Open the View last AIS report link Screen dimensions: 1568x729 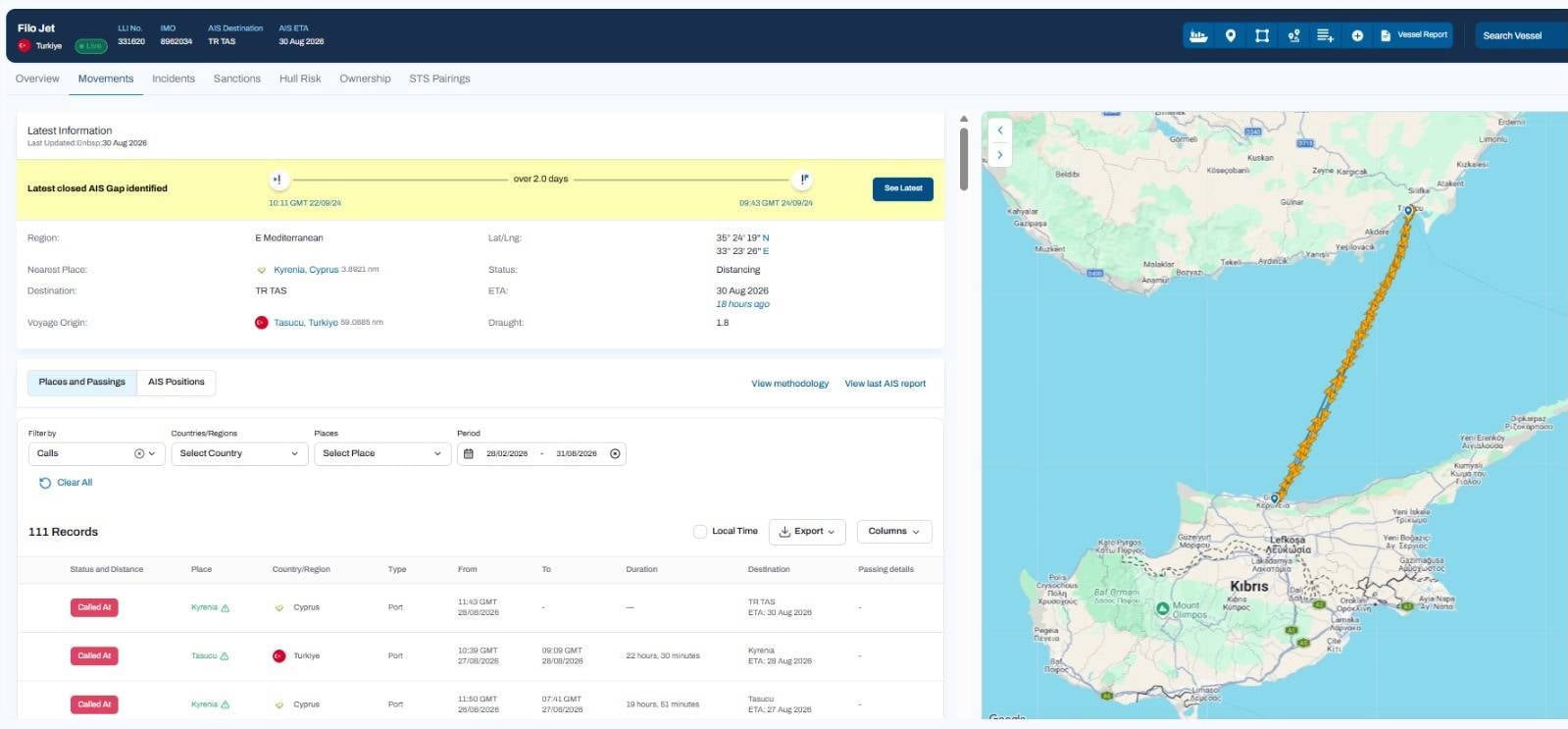point(885,384)
